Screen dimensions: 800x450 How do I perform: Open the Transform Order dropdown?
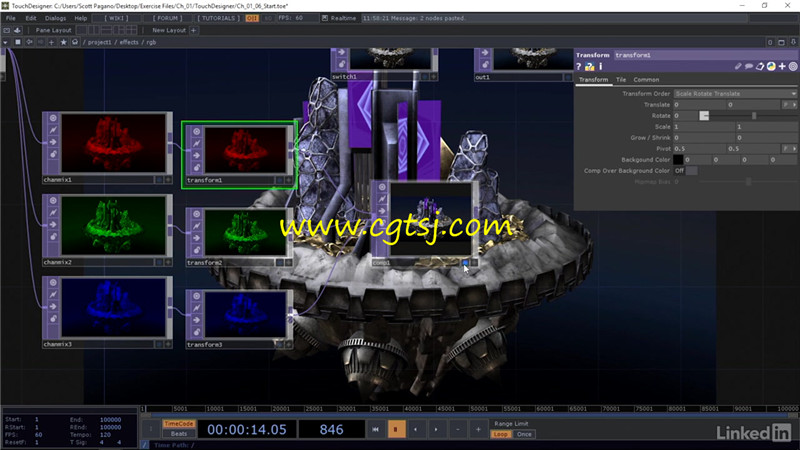[735, 94]
